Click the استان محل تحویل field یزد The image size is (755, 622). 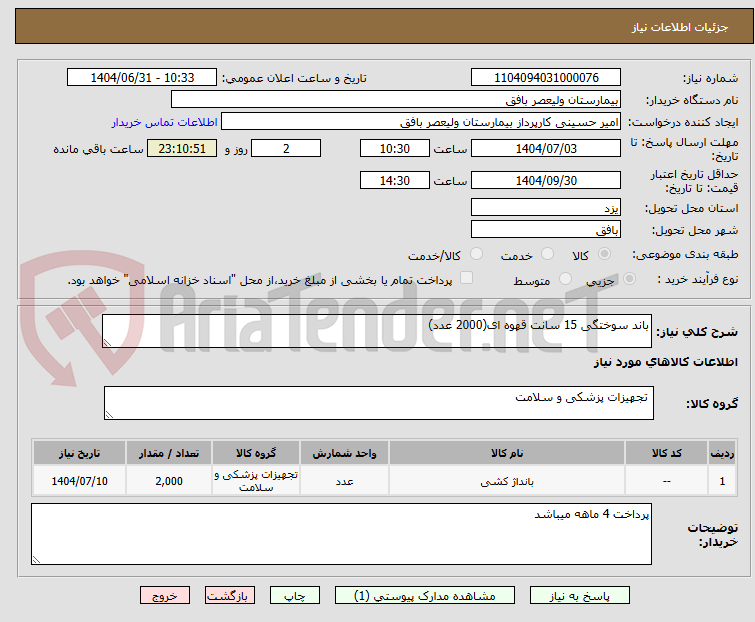pyautogui.click(x=546, y=207)
